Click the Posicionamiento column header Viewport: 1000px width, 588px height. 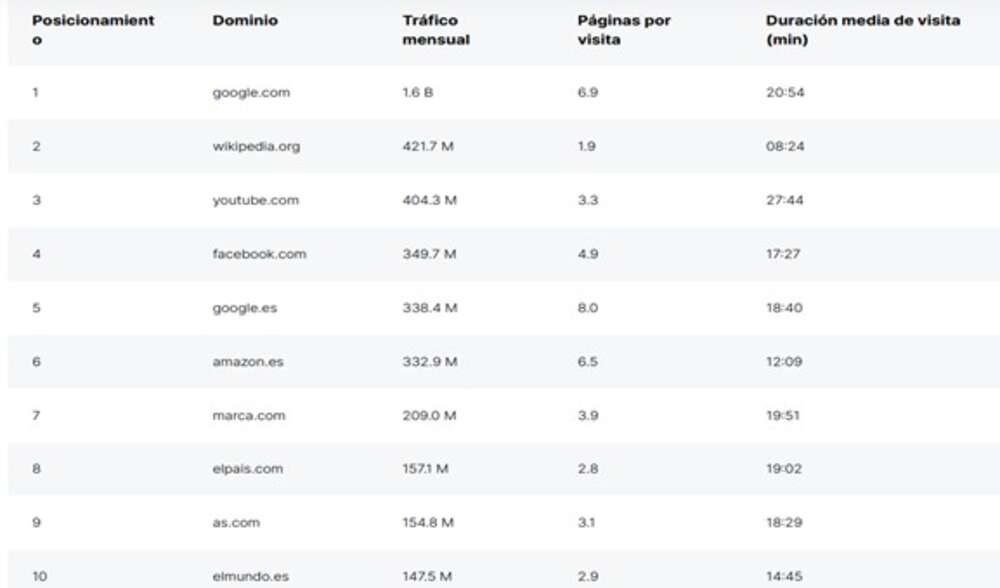(x=92, y=28)
